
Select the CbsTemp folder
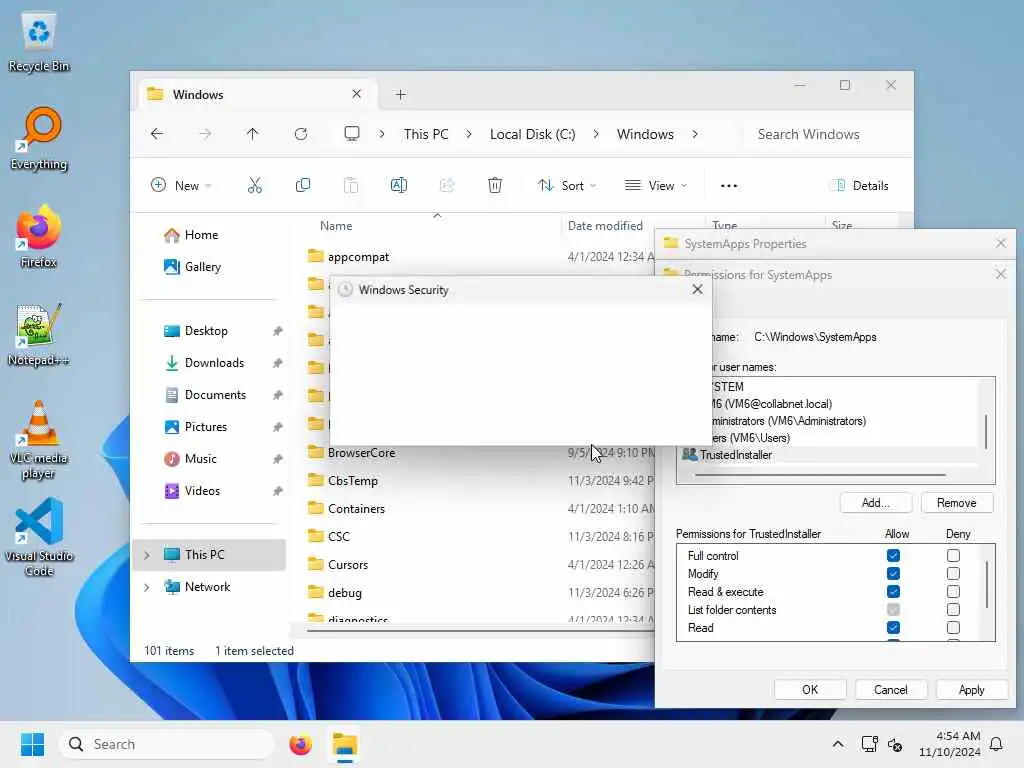[353, 481]
